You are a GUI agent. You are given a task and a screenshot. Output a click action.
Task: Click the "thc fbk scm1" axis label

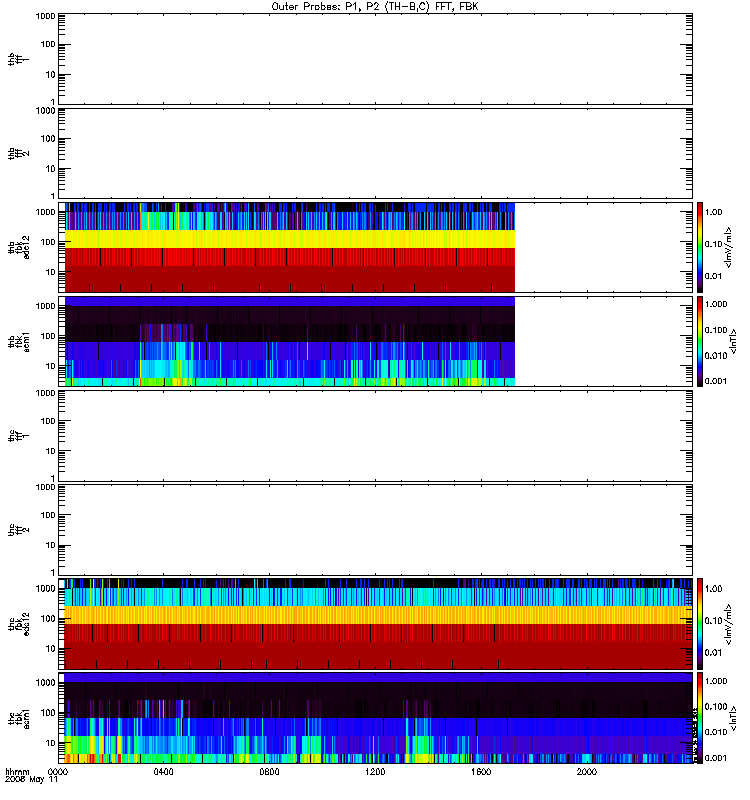(18, 718)
